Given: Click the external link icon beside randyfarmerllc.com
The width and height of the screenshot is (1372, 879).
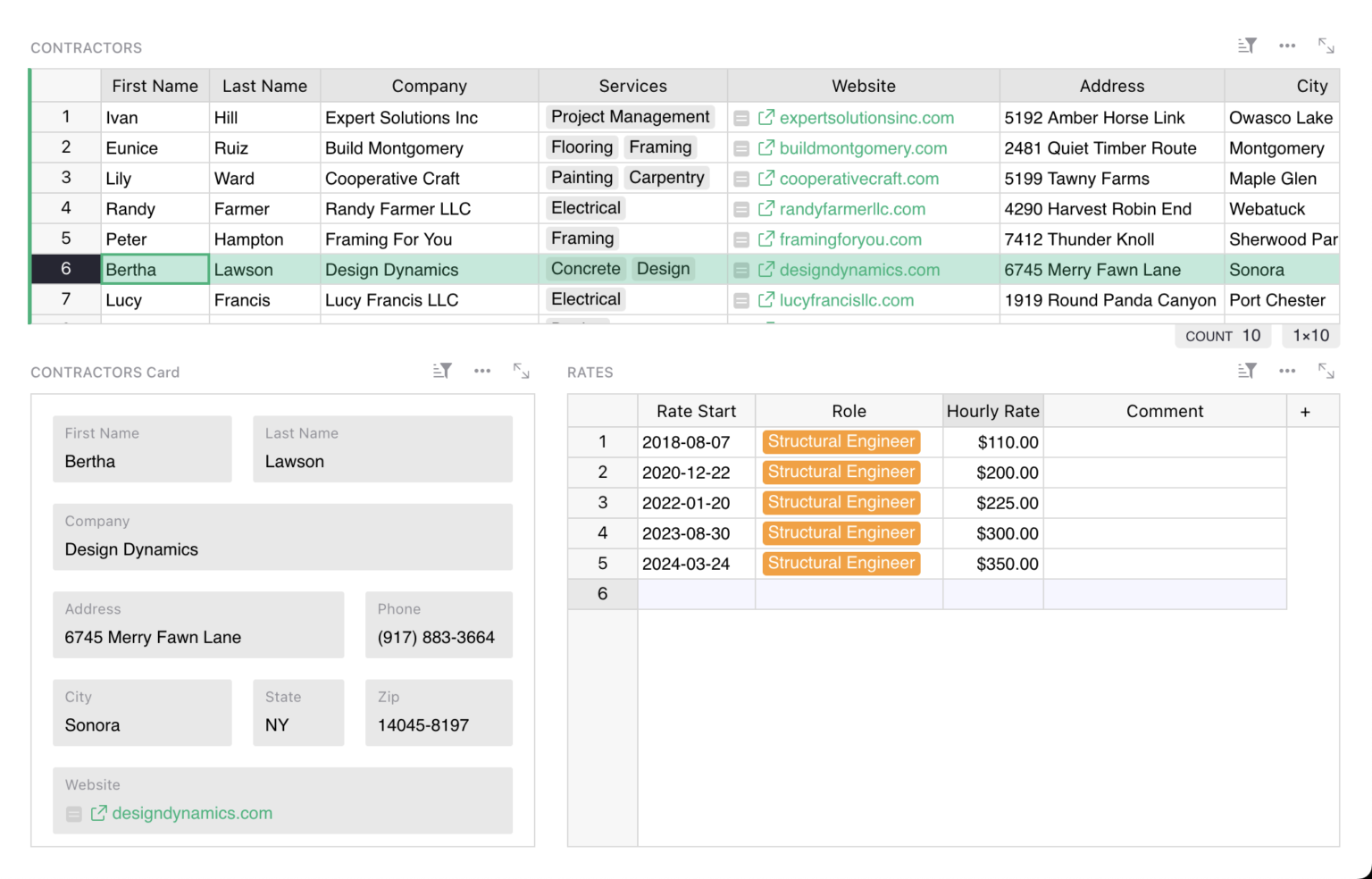Looking at the screenshot, I should pos(765,209).
